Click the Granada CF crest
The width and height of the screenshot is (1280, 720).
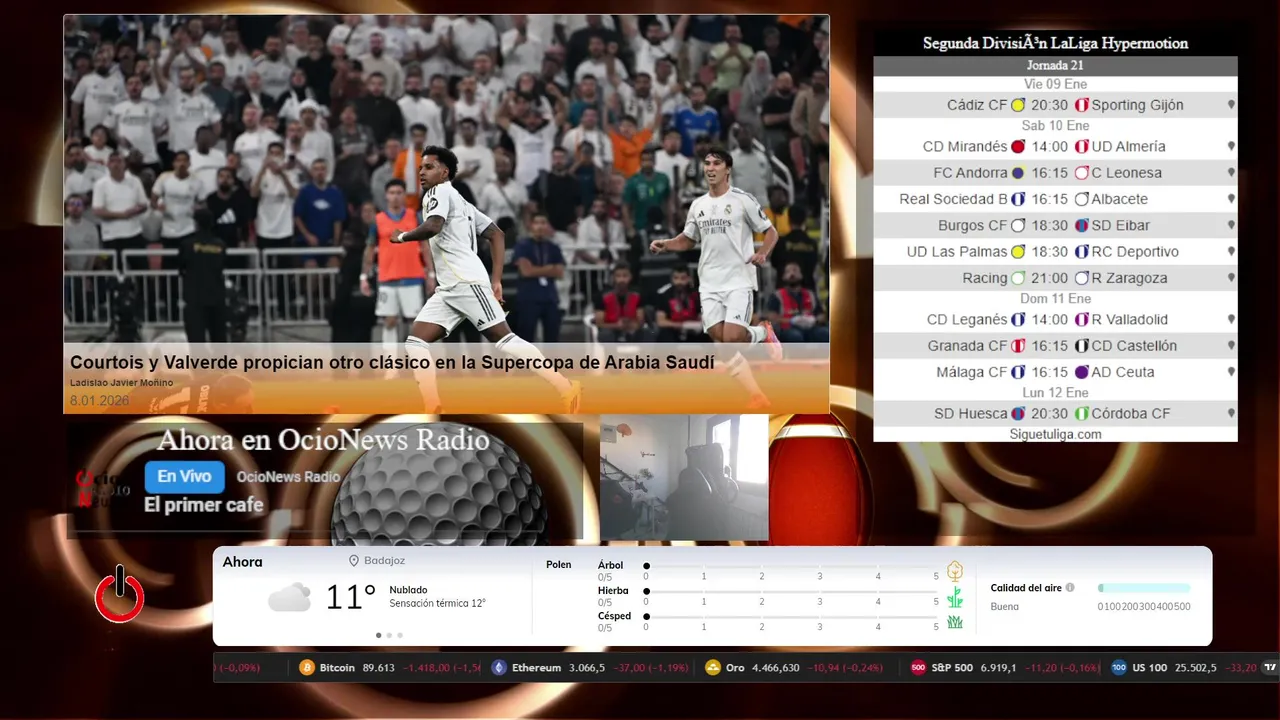[x=1018, y=346]
